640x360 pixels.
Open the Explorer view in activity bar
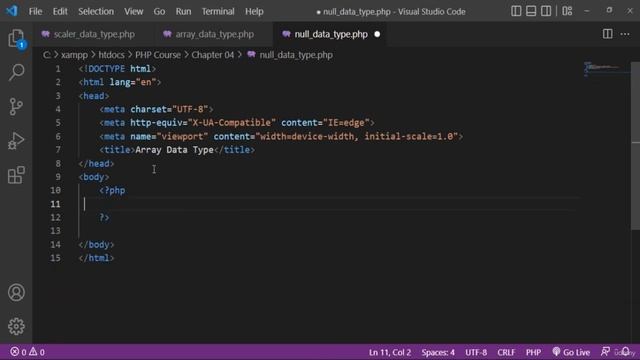(x=16, y=38)
